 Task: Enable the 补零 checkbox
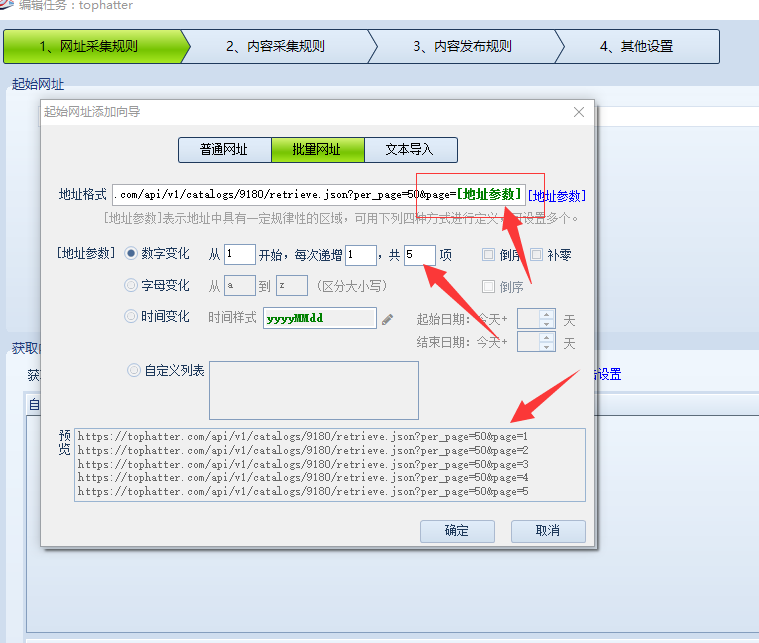click(536, 255)
